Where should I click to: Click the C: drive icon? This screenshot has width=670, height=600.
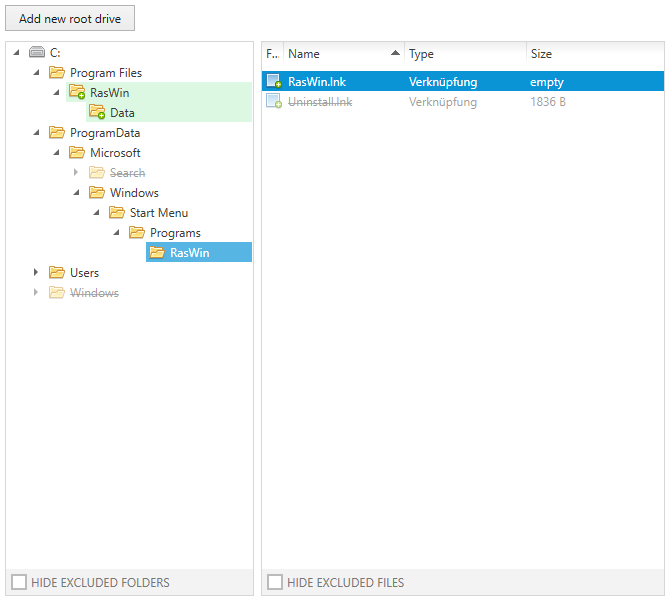[37, 53]
